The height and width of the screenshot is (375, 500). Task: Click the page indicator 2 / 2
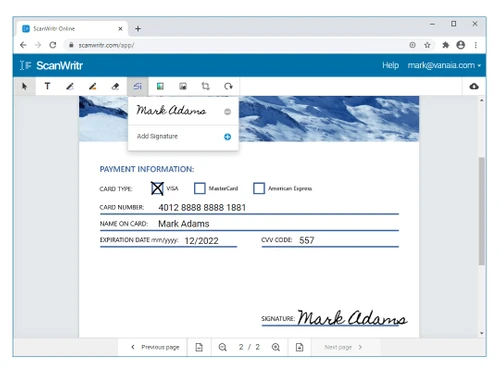[249, 347]
